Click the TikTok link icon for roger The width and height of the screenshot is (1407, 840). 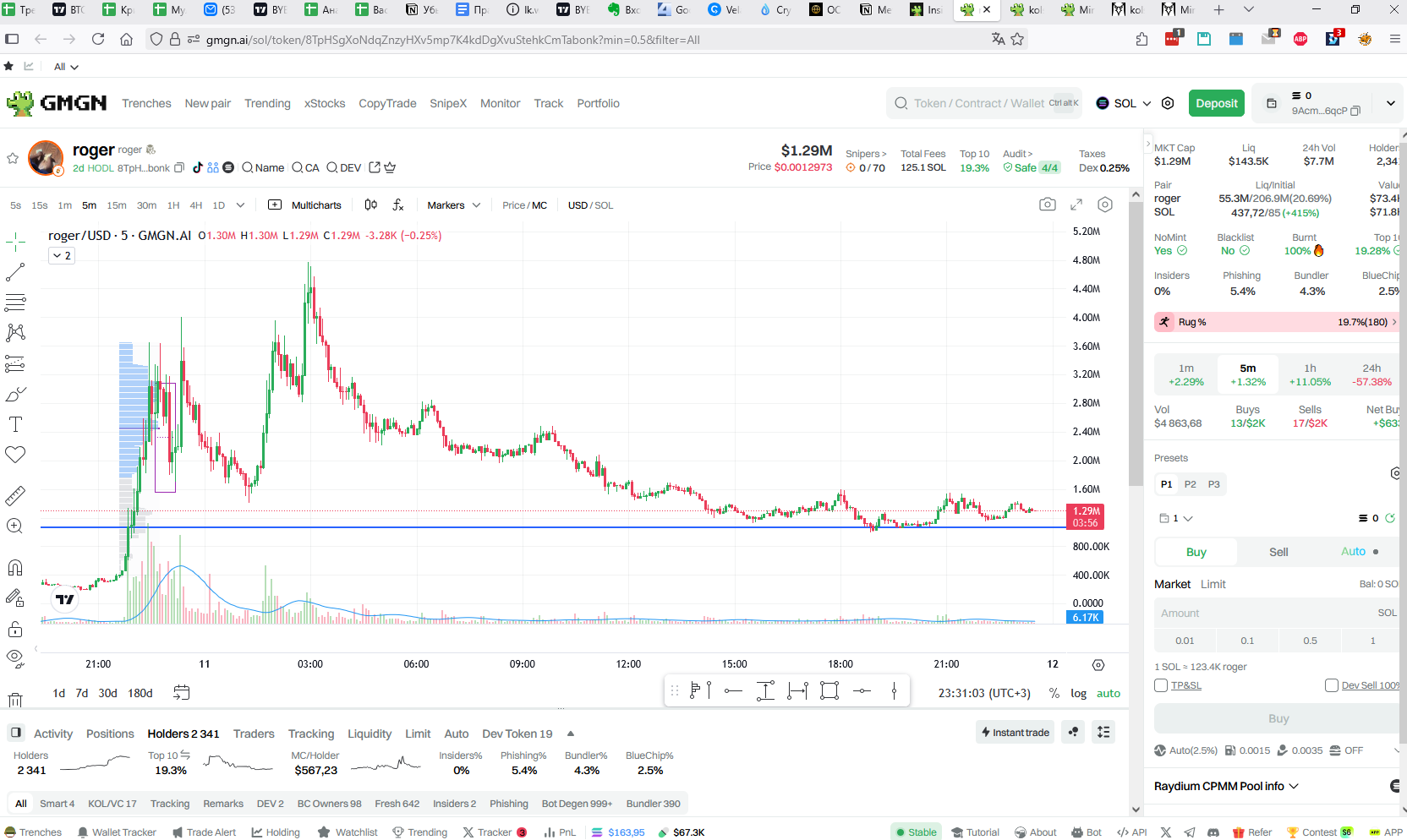(198, 167)
